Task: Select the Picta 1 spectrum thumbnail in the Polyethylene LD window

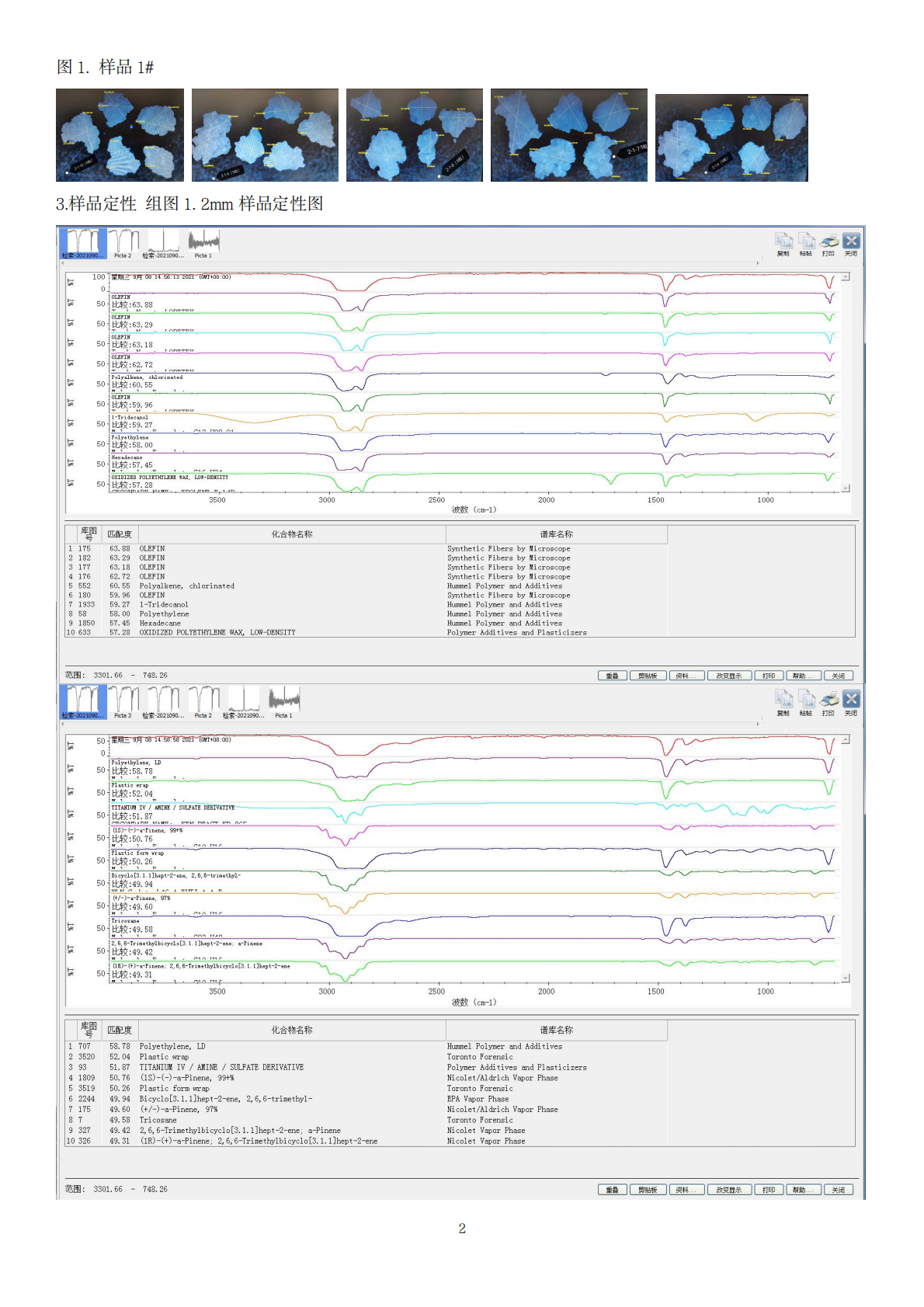Action: [x=284, y=702]
